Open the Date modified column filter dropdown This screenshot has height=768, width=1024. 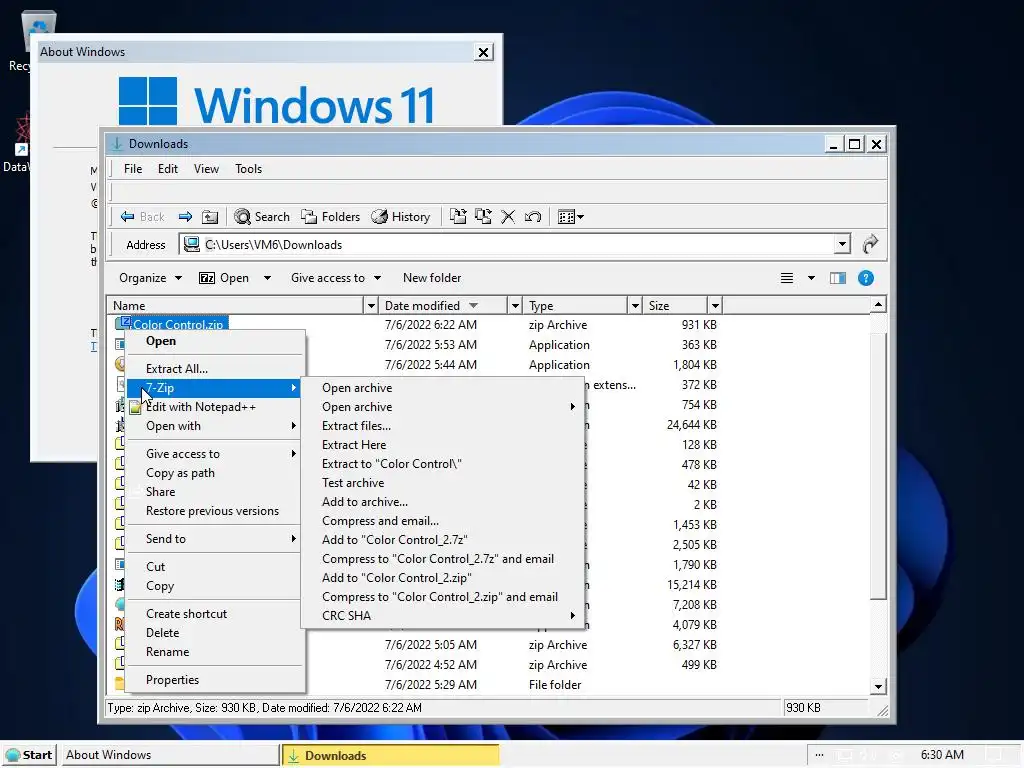(x=515, y=306)
